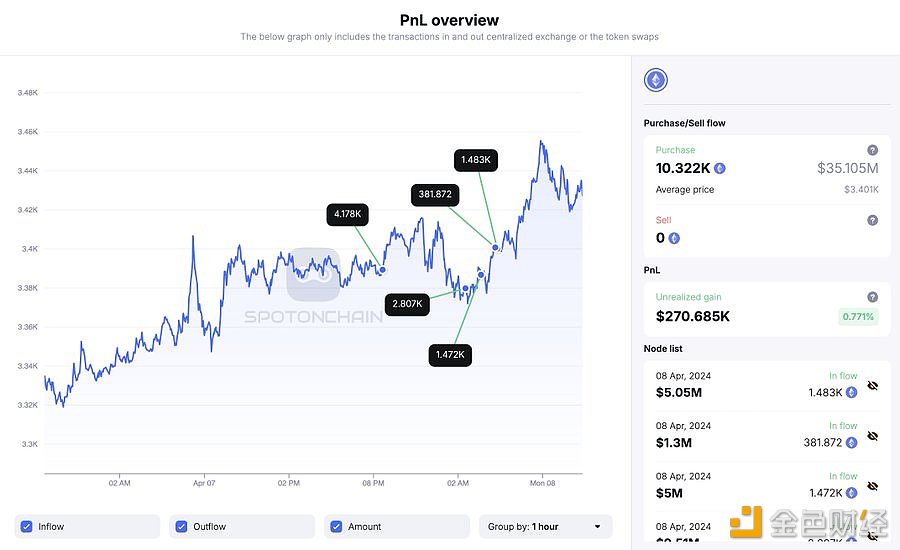
Task: Open the Purchase help question-mark icon
Action: point(872,150)
